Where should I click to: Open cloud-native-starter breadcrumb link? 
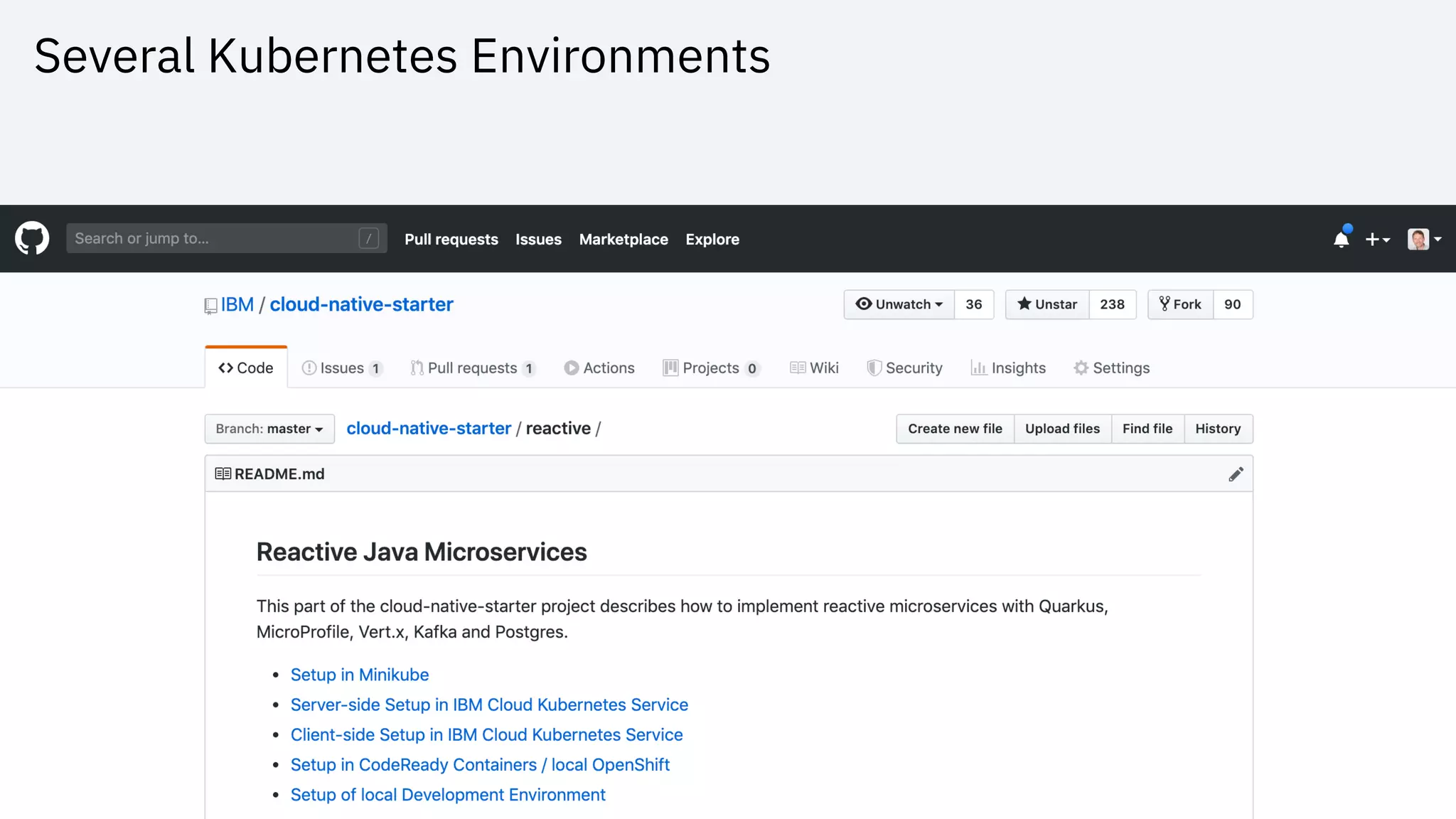(429, 428)
